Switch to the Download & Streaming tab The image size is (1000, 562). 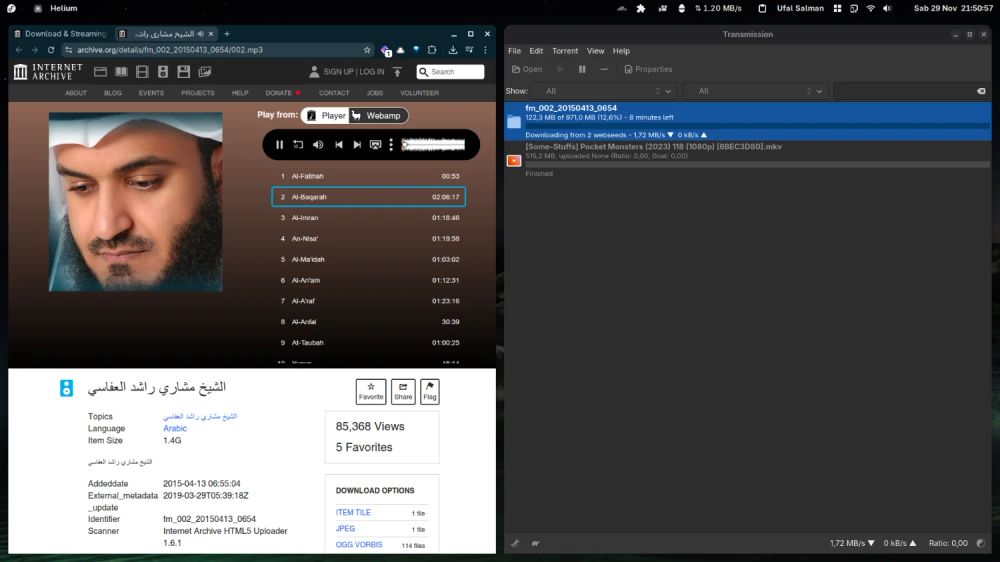[61, 34]
